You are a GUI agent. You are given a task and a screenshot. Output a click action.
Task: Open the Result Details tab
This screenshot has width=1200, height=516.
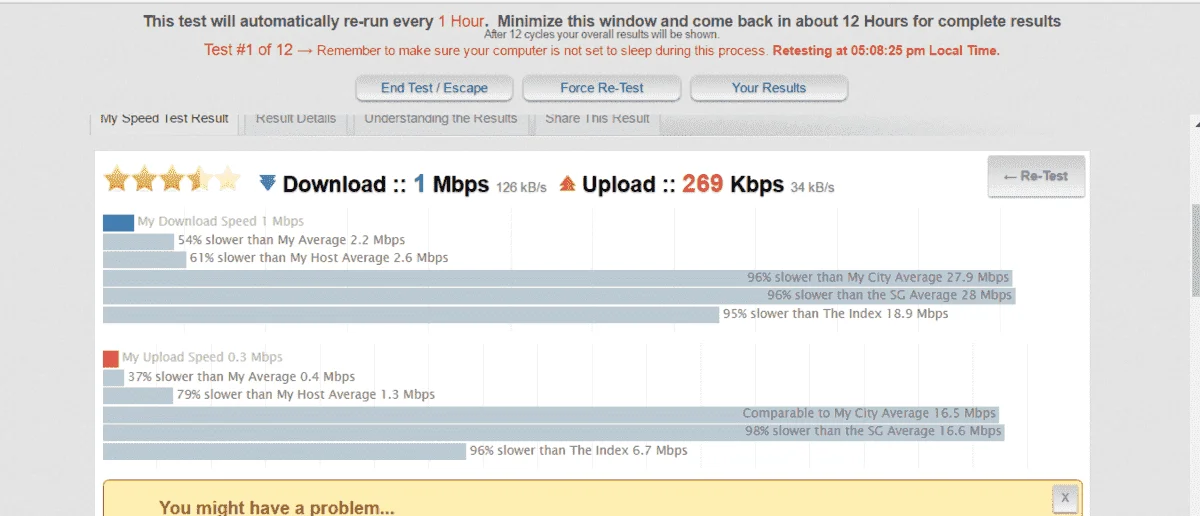296,119
